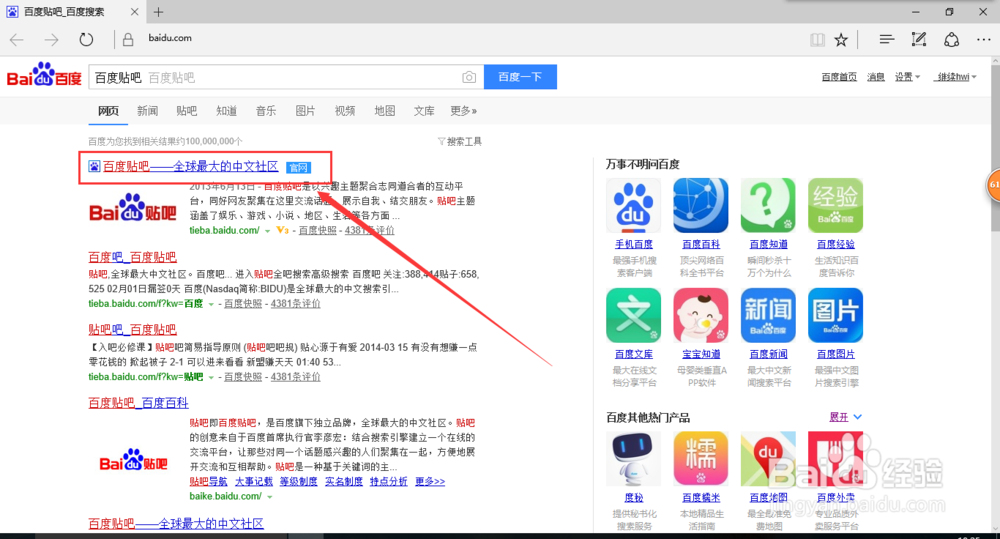Expand the 更多» search categories

464,111
